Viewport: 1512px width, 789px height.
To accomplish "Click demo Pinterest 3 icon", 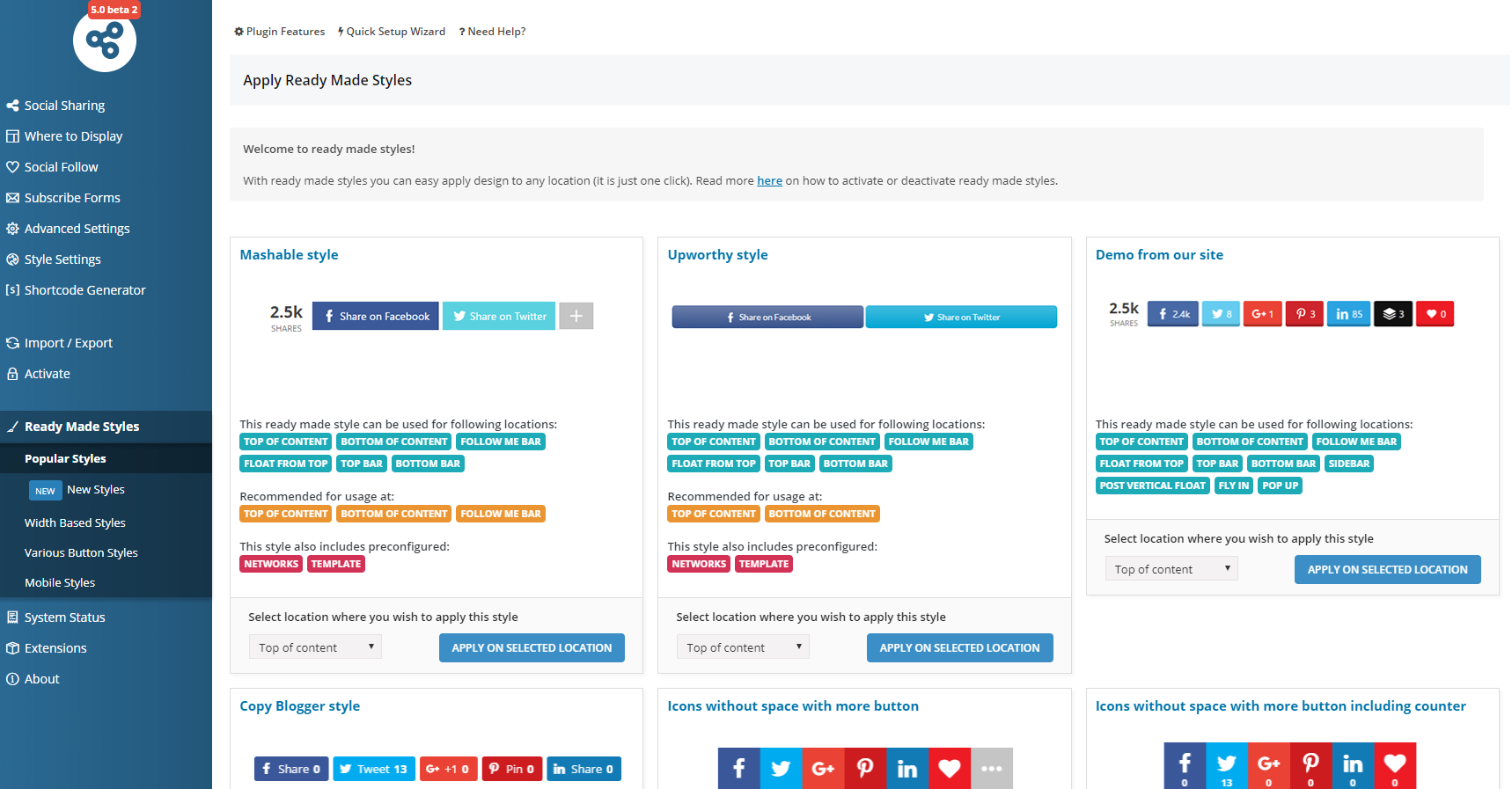I will 1304,314.
